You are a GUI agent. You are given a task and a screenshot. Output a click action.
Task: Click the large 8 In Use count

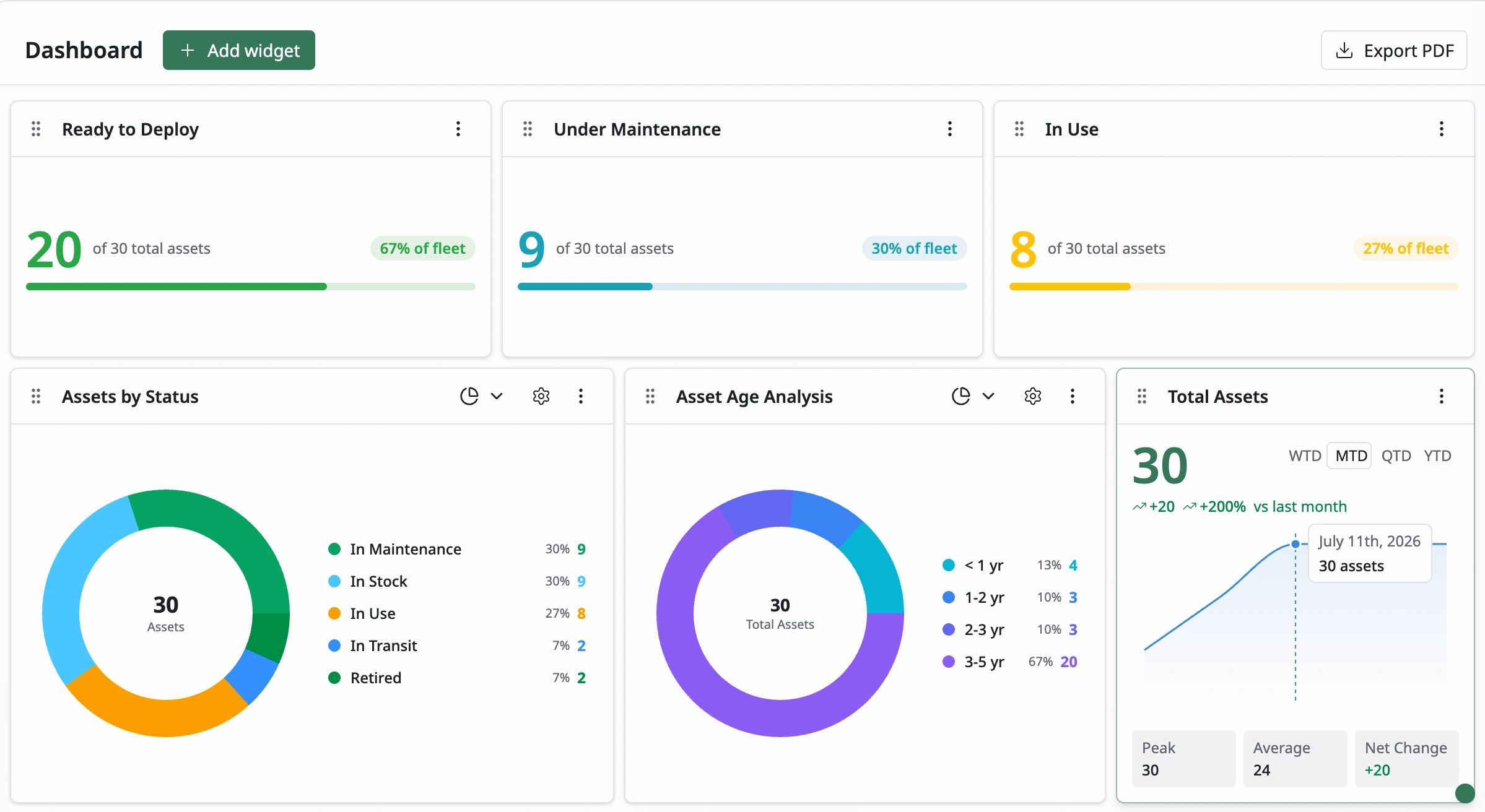[1023, 249]
